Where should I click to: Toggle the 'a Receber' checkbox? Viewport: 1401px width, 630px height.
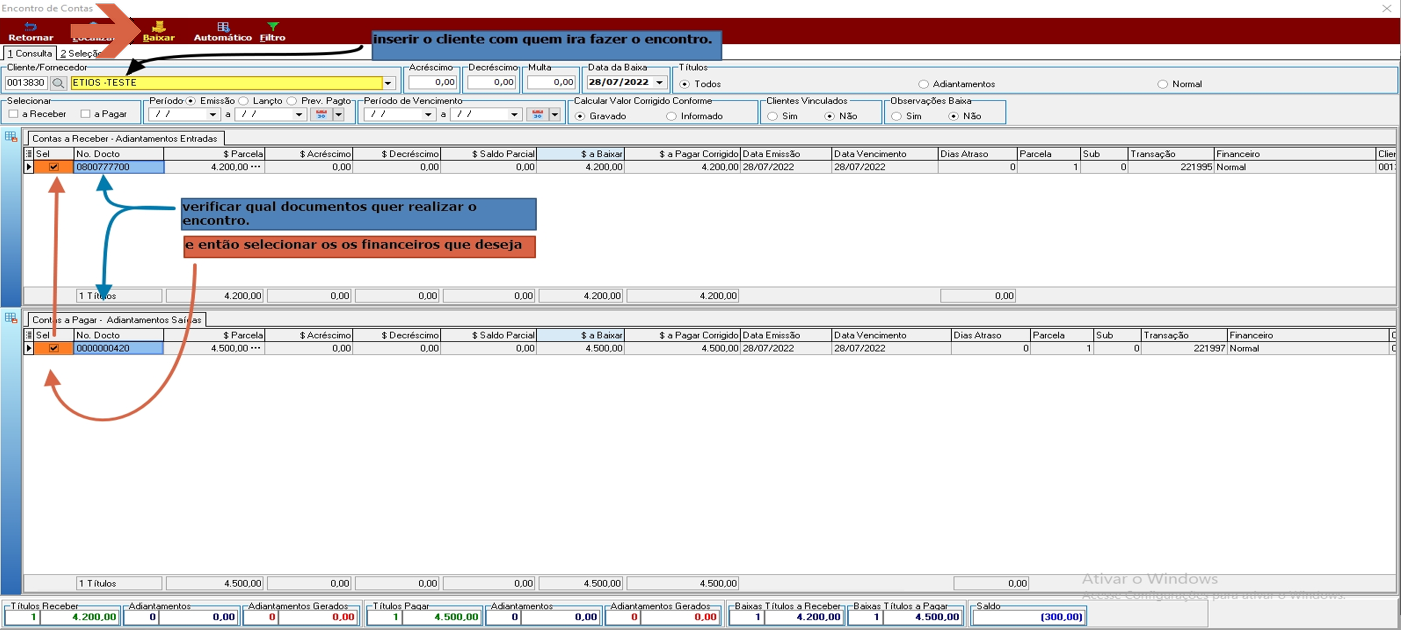[14, 114]
